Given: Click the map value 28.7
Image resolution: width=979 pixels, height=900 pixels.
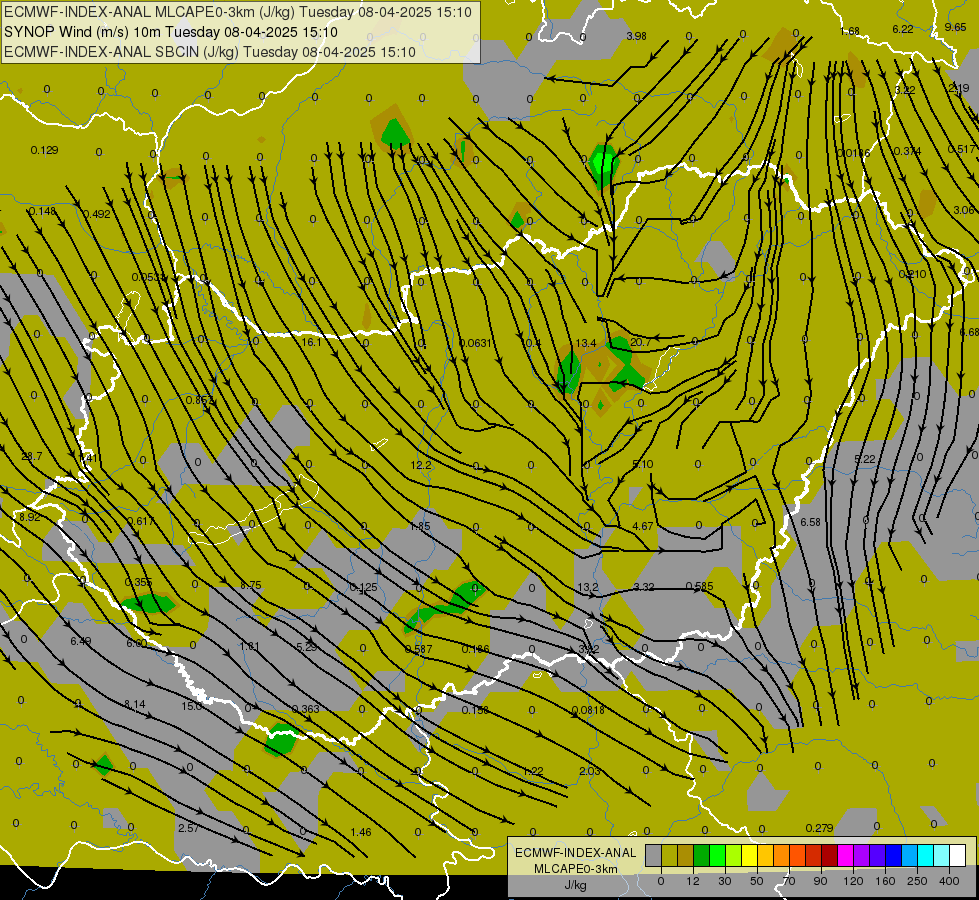Looking at the screenshot, I should tap(32, 457).
